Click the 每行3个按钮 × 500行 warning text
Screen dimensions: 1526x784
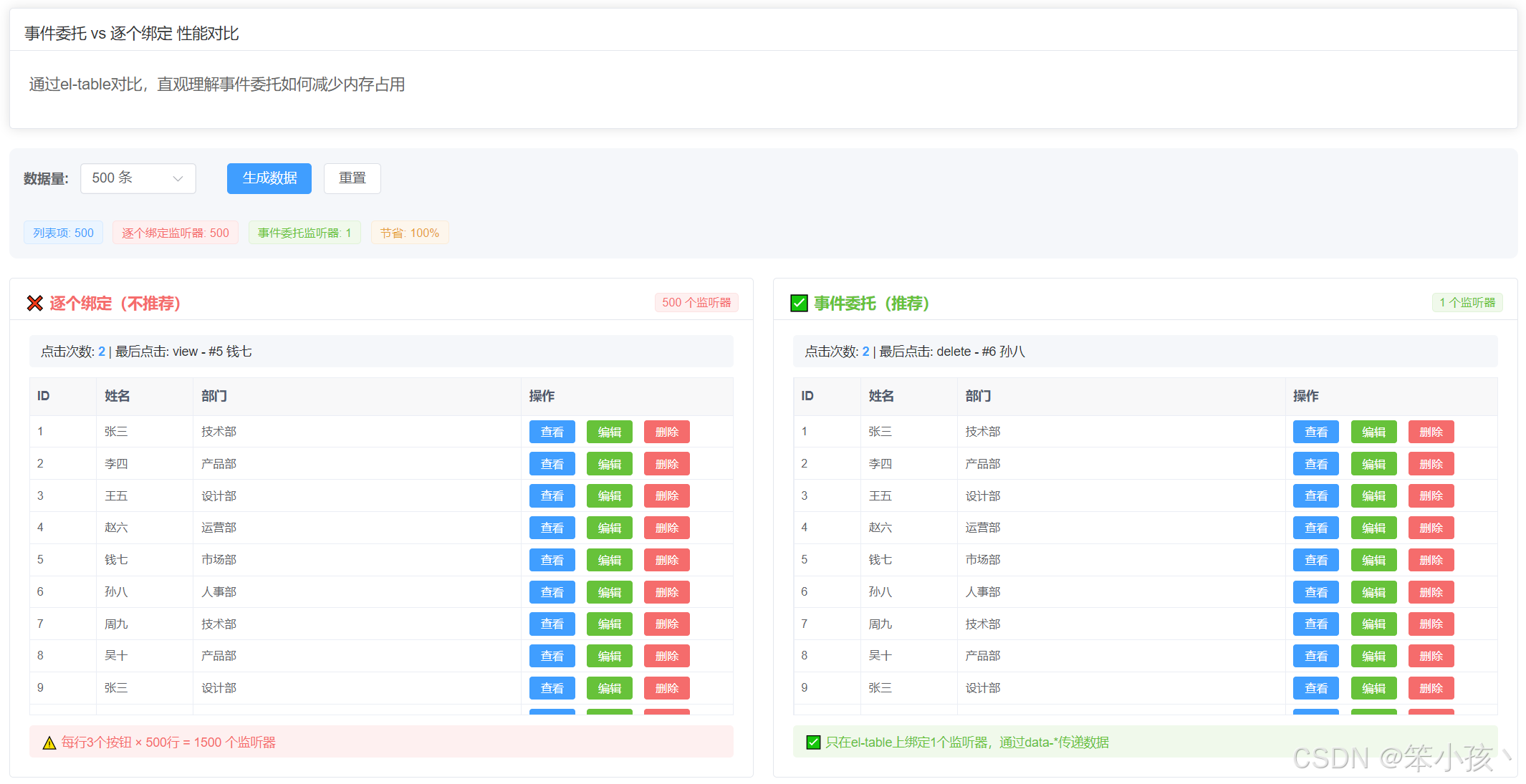click(168, 742)
